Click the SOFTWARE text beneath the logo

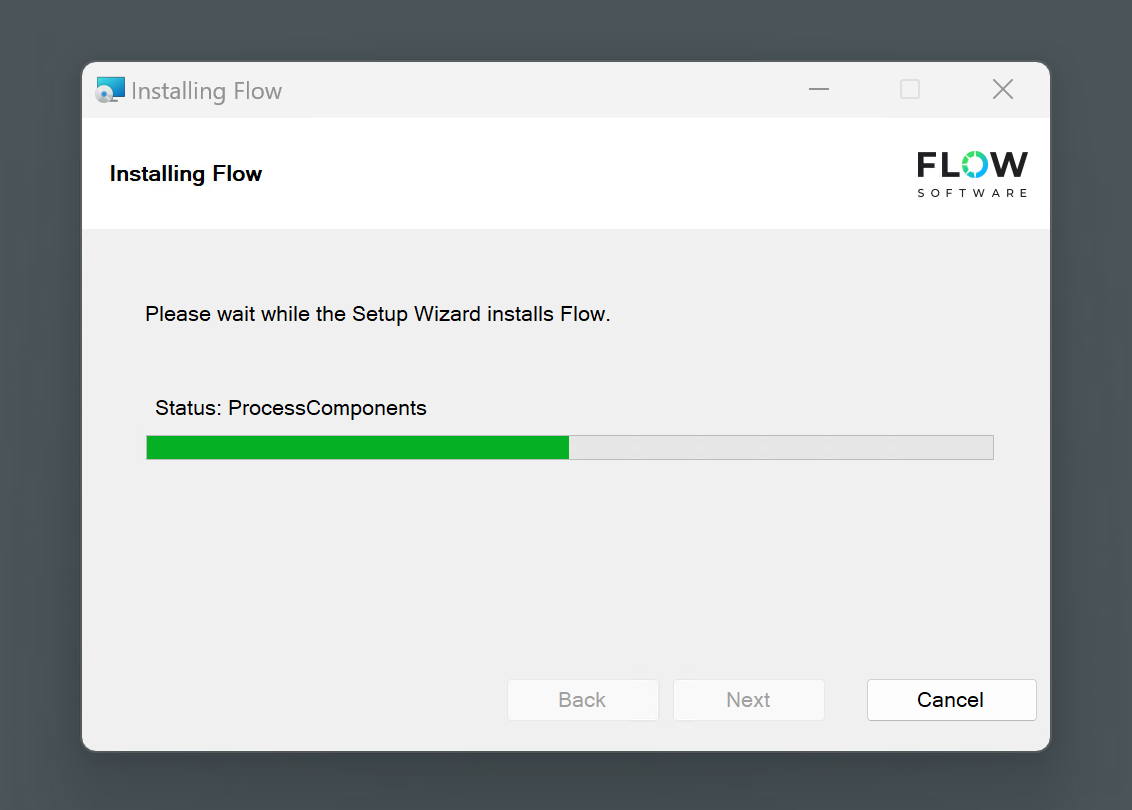pos(972,193)
